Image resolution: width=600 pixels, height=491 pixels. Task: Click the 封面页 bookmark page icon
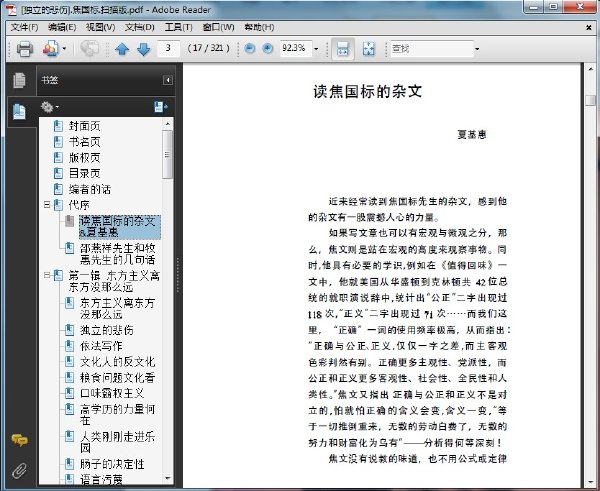coord(58,126)
